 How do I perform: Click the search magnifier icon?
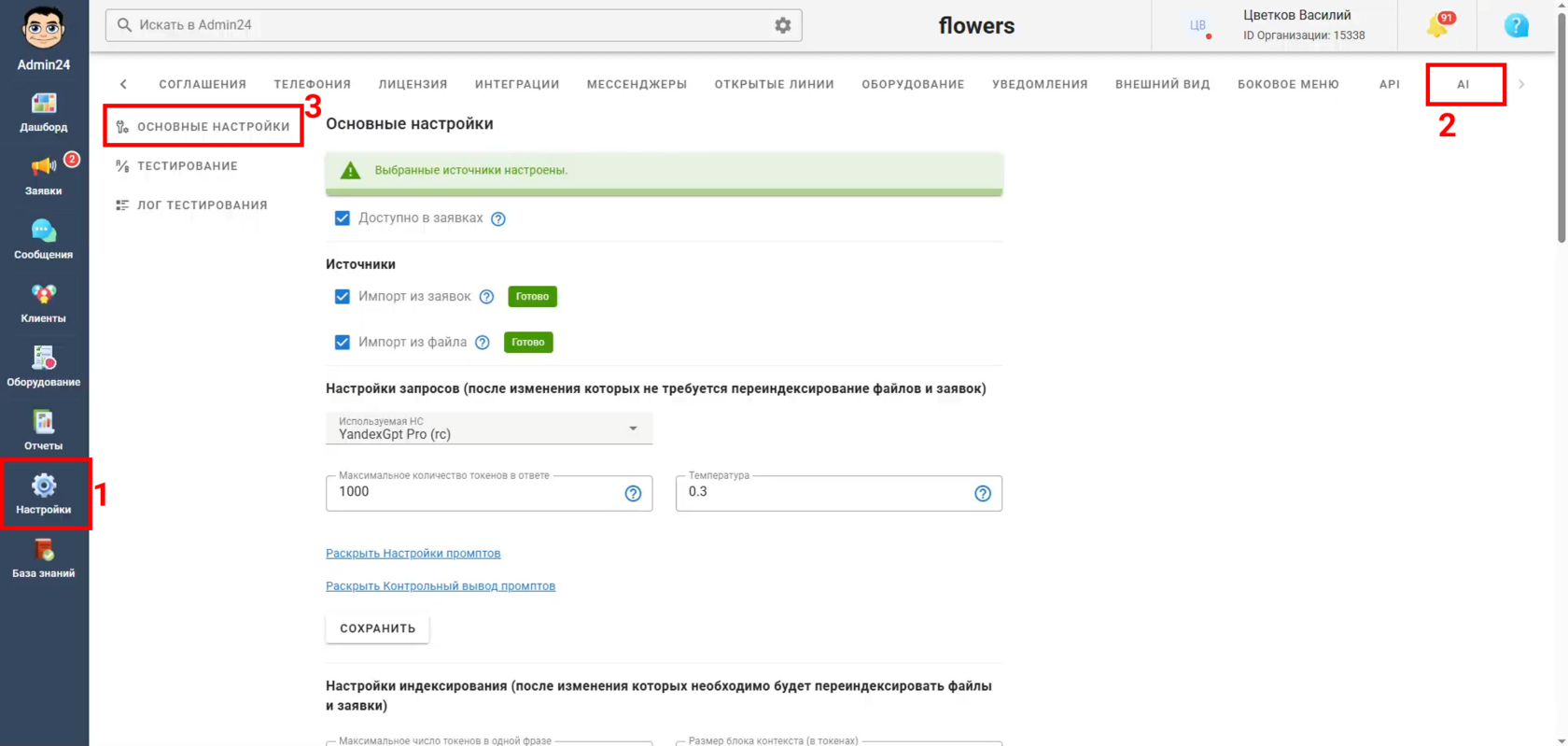tap(124, 25)
